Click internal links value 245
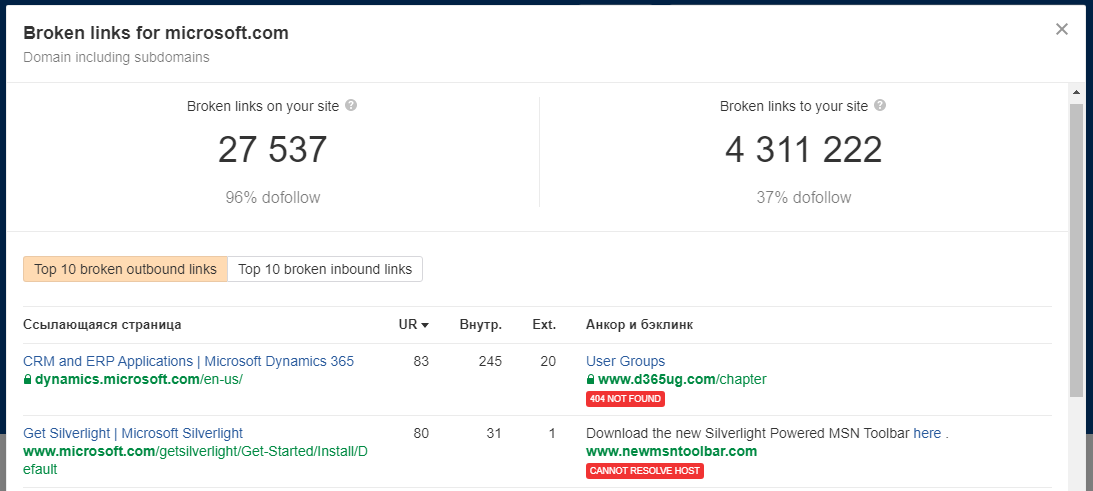 (491, 361)
